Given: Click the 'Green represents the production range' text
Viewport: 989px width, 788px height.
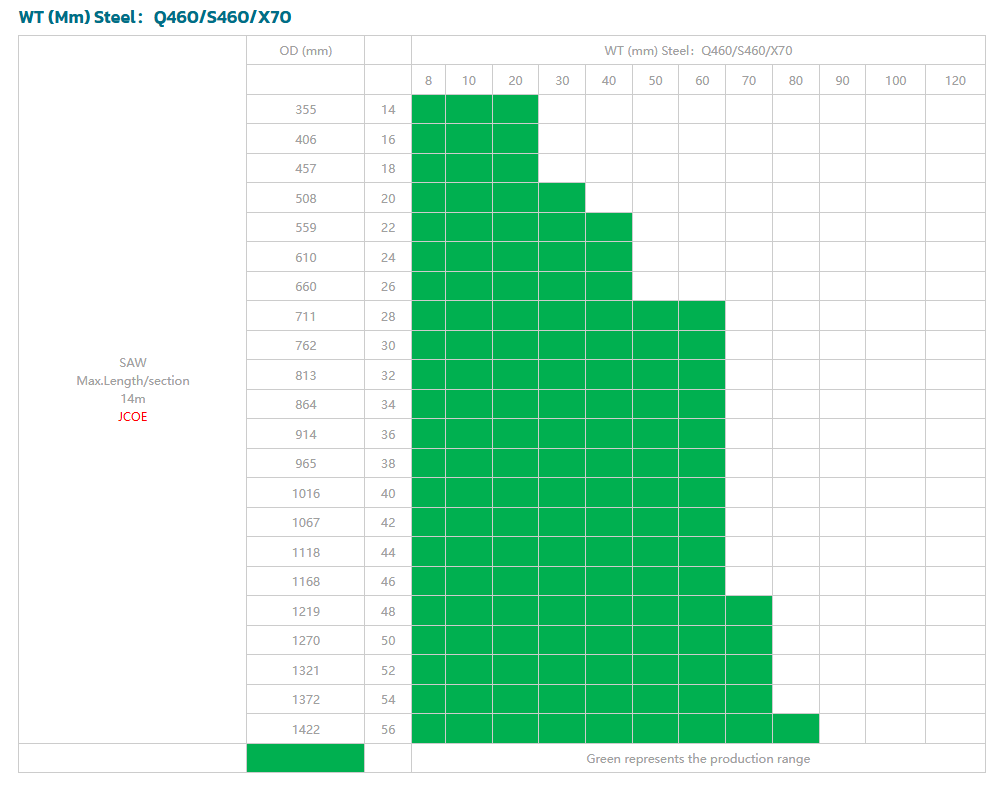Looking at the screenshot, I should click(698, 758).
